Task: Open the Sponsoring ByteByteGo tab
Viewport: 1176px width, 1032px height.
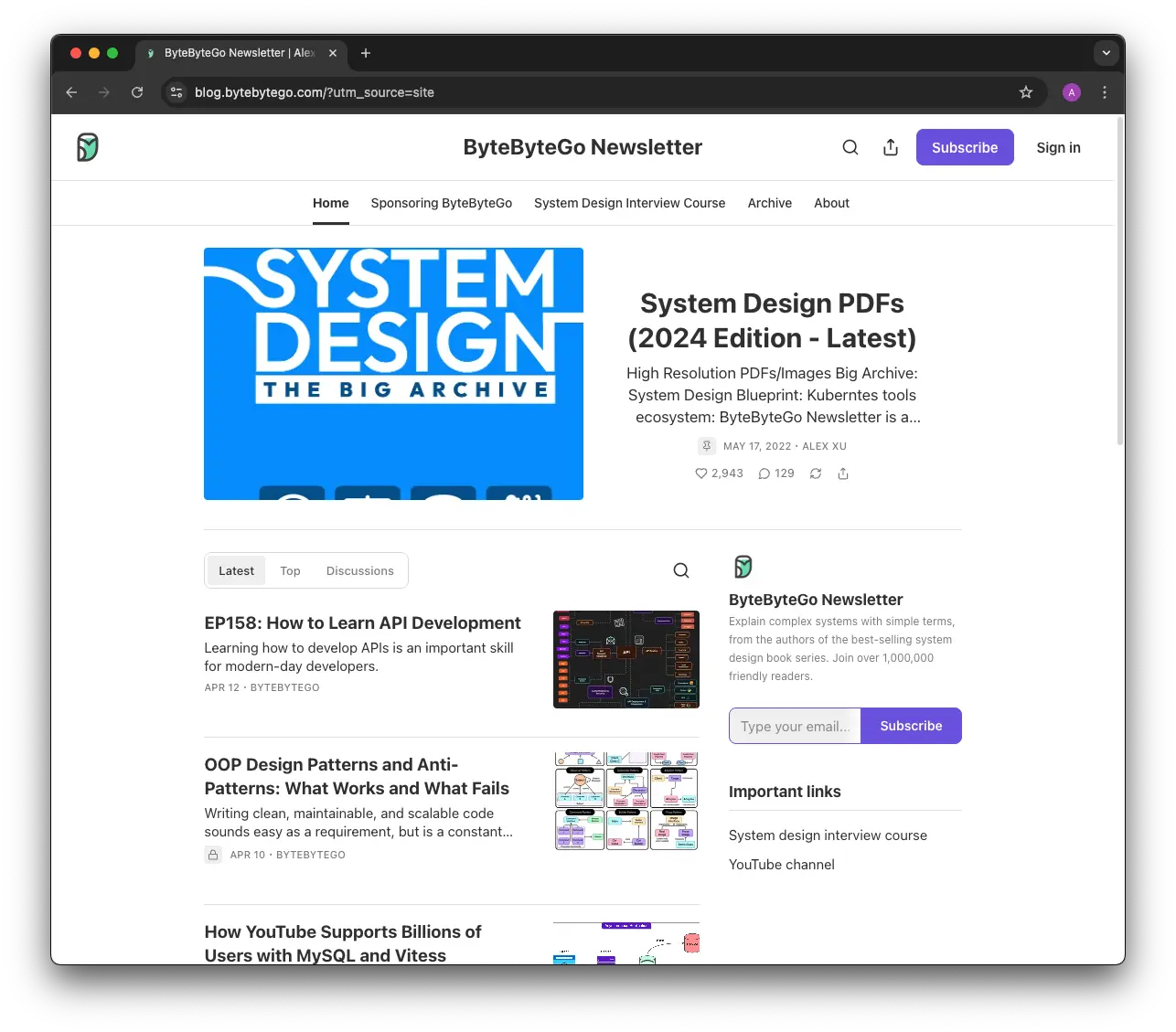Action: pos(442,203)
